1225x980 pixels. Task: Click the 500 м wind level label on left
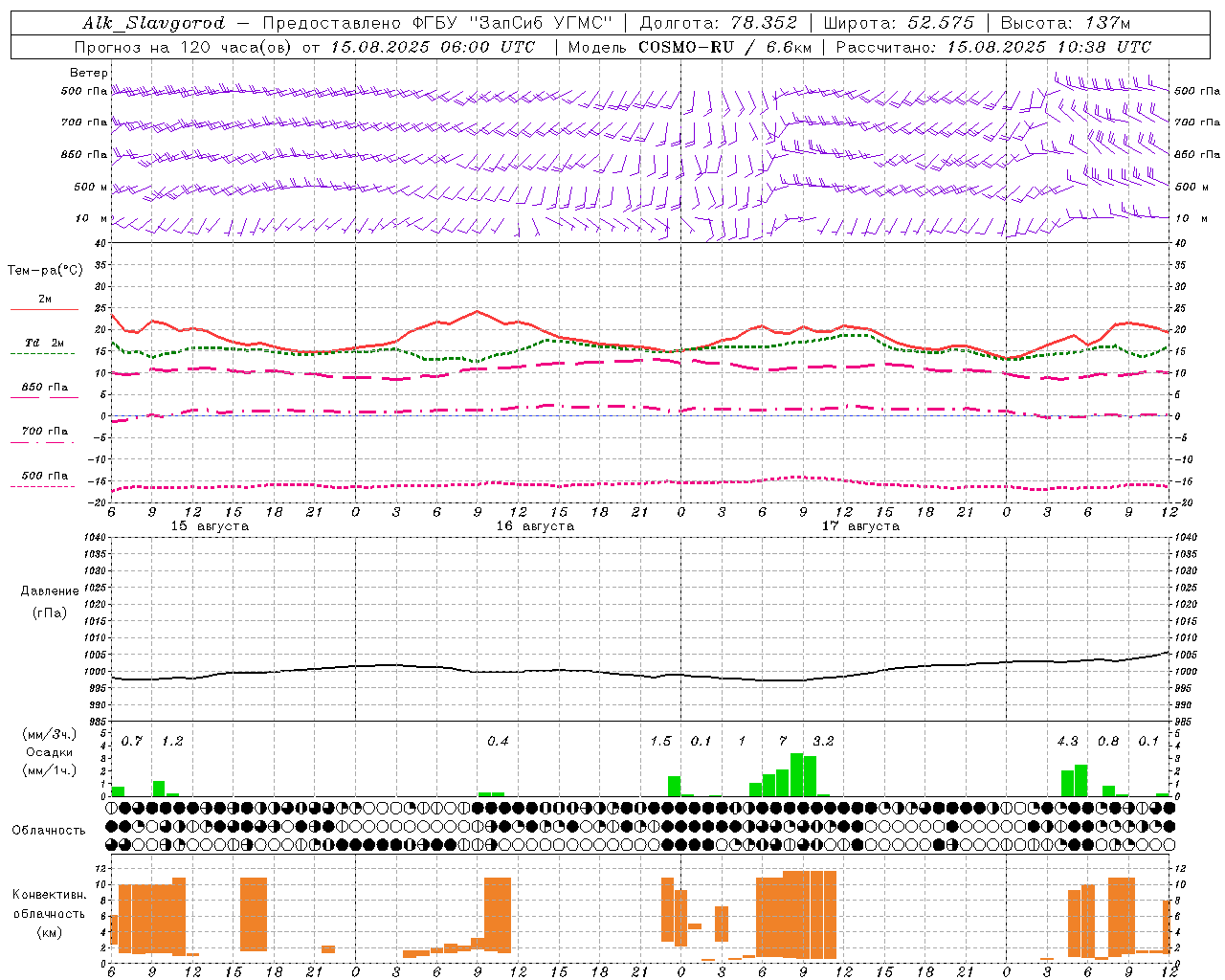point(91,187)
